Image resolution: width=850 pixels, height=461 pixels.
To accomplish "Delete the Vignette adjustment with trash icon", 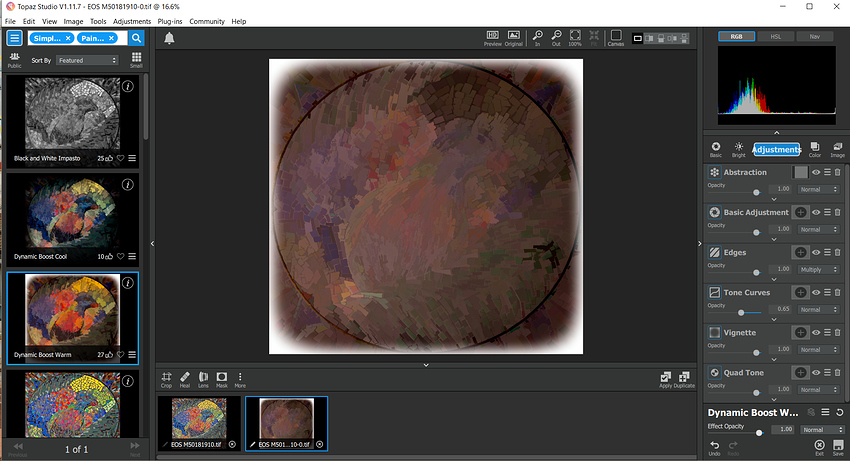I will tap(838, 332).
